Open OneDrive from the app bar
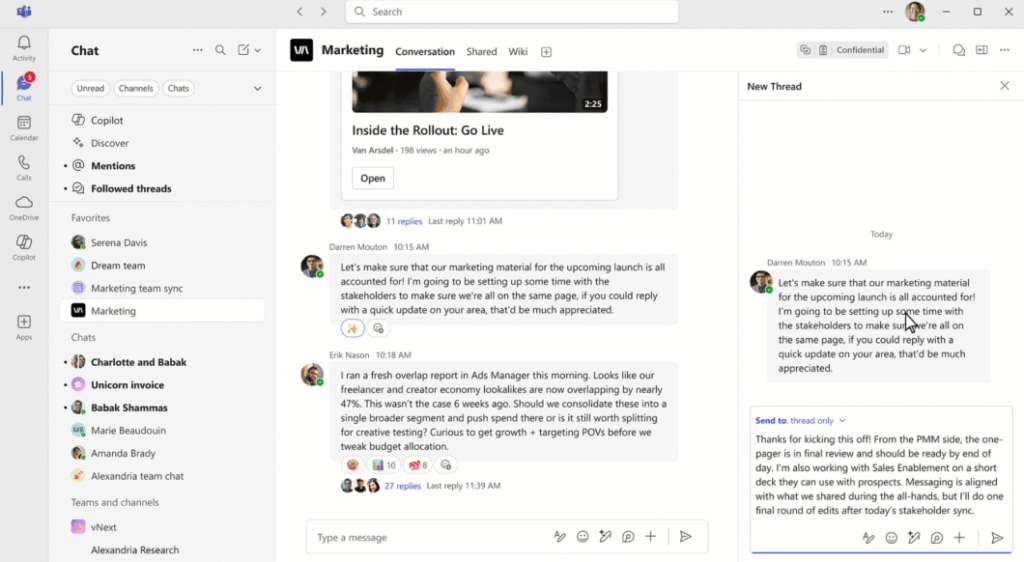 tap(24, 207)
